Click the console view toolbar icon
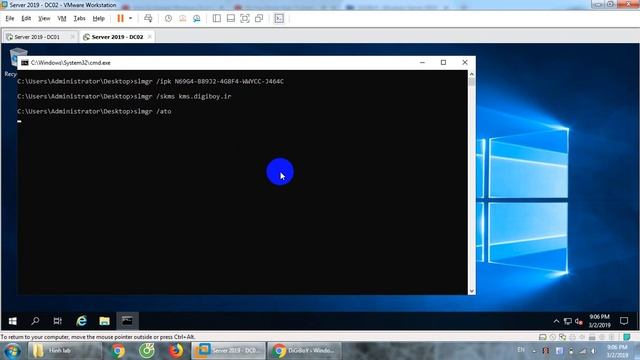 [x=279, y=18]
